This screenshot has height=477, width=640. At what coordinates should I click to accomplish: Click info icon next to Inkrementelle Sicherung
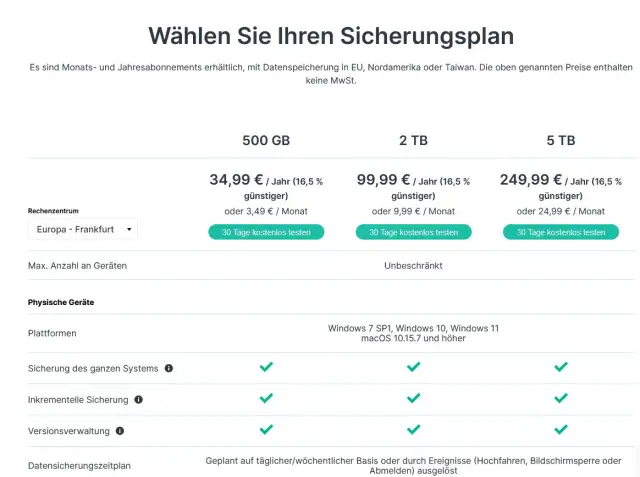click(x=139, y=399)
